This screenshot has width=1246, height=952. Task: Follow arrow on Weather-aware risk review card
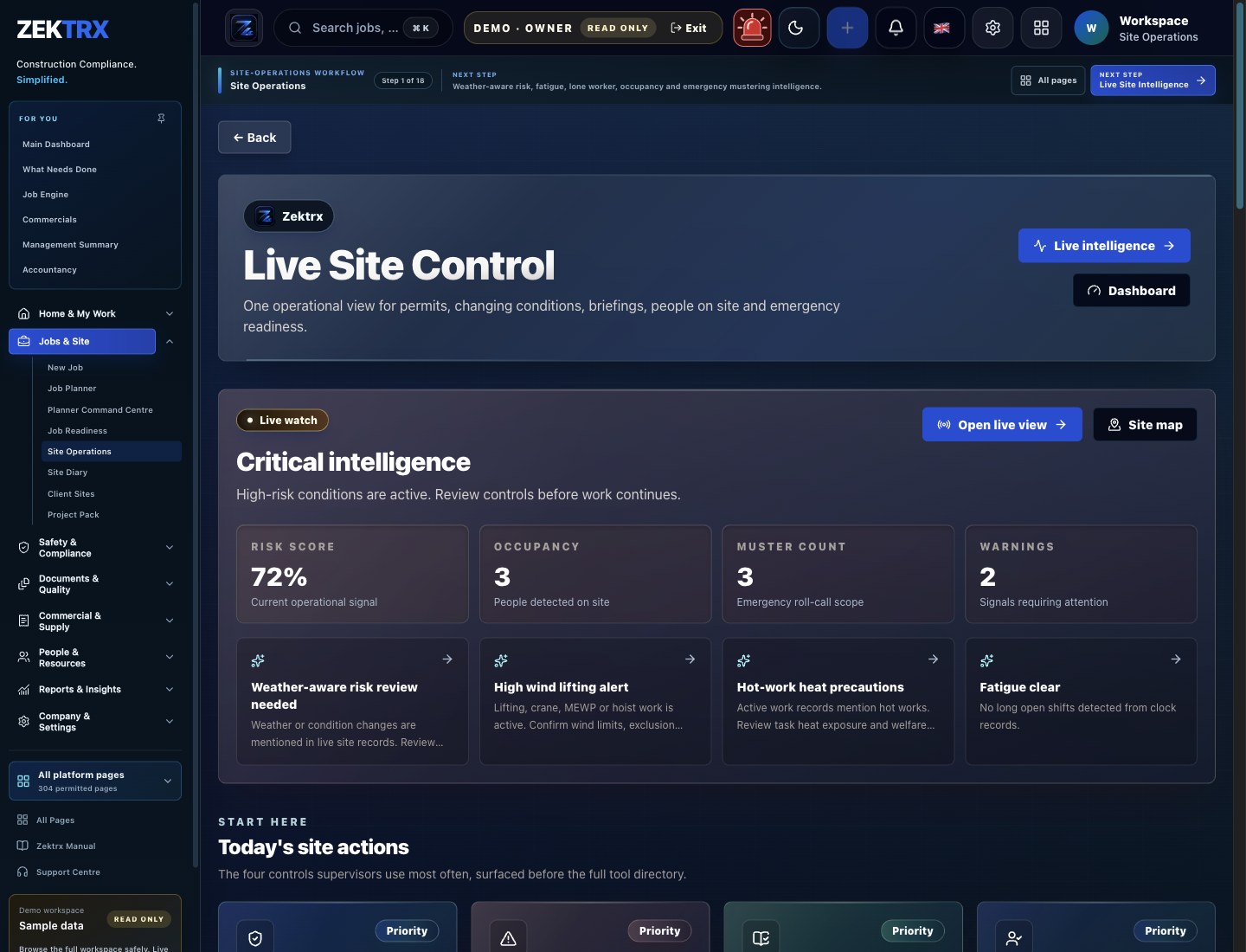click(447, 659)
